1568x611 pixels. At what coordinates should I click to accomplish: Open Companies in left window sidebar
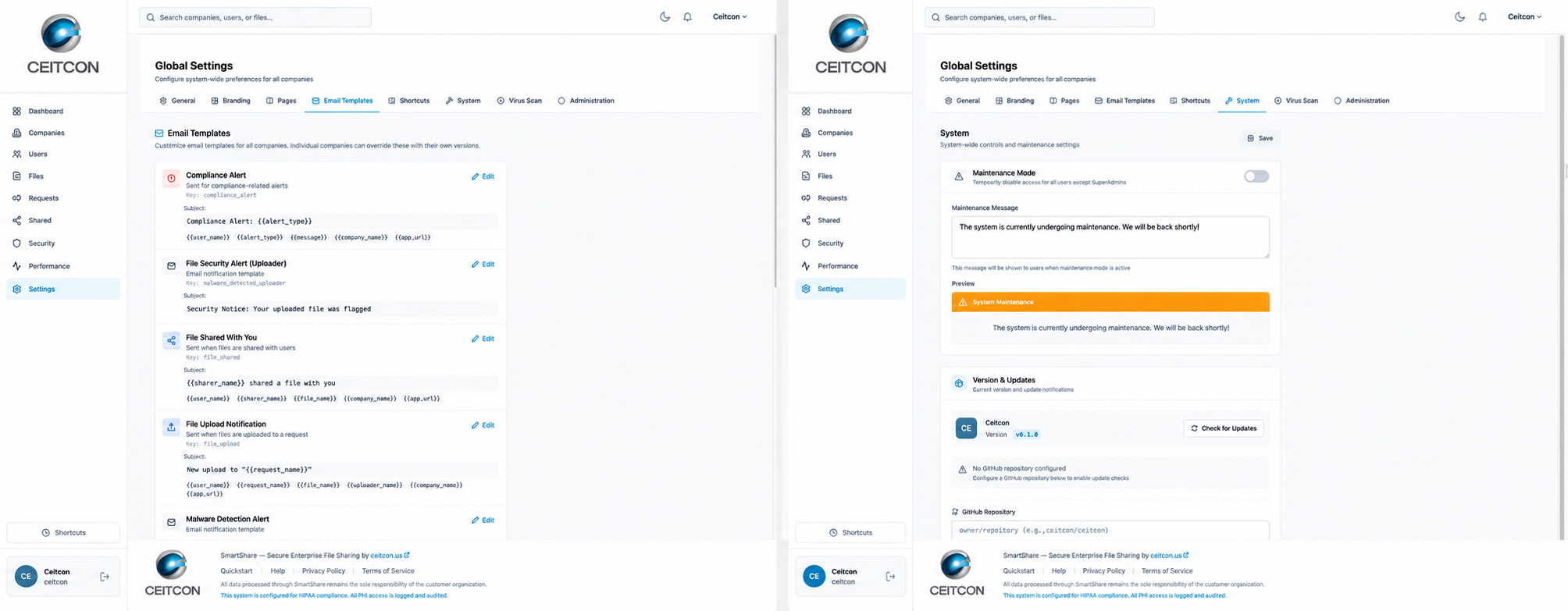(63, 133)
